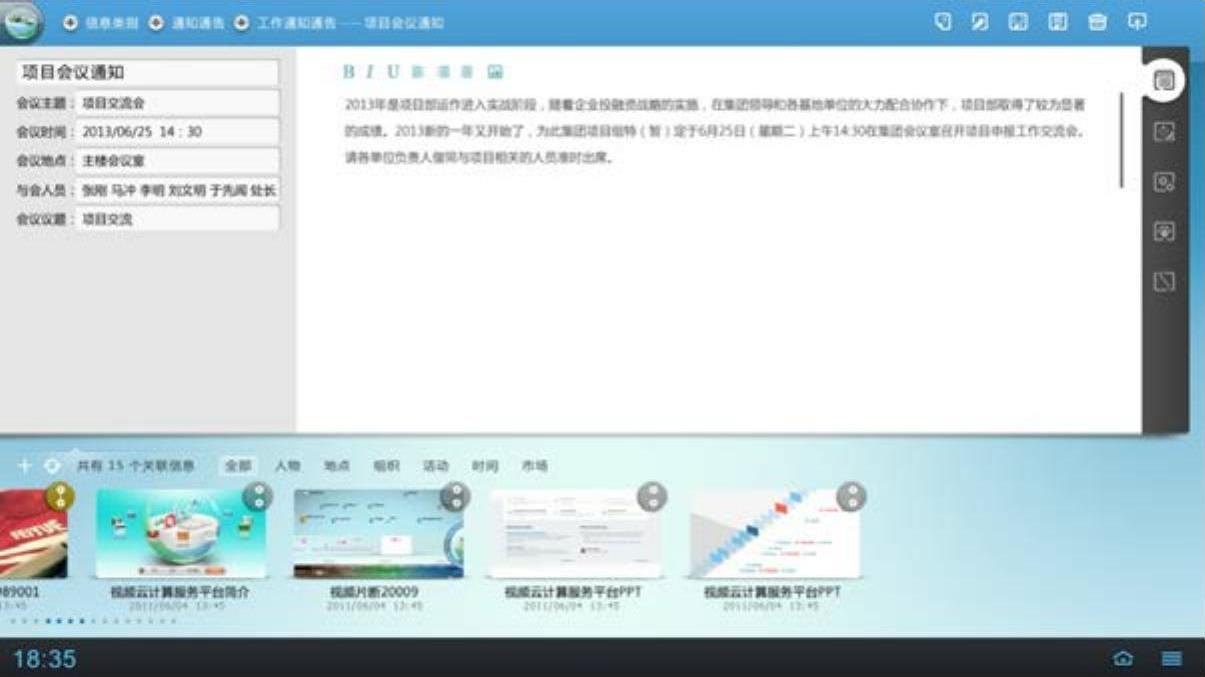Open the white document PPT thumbnail

pos(575,535)
